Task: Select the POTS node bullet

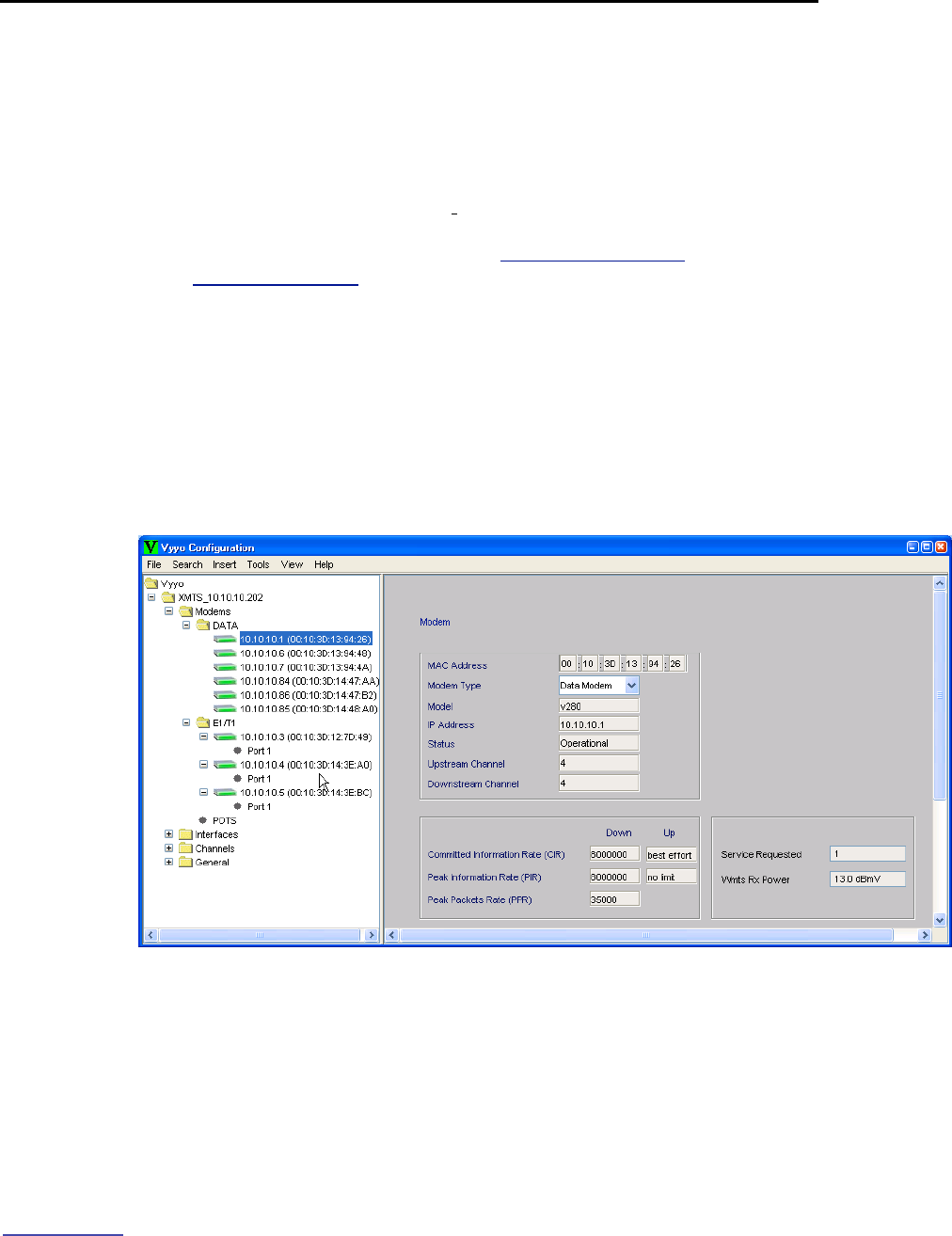Action: pos(203,820)
